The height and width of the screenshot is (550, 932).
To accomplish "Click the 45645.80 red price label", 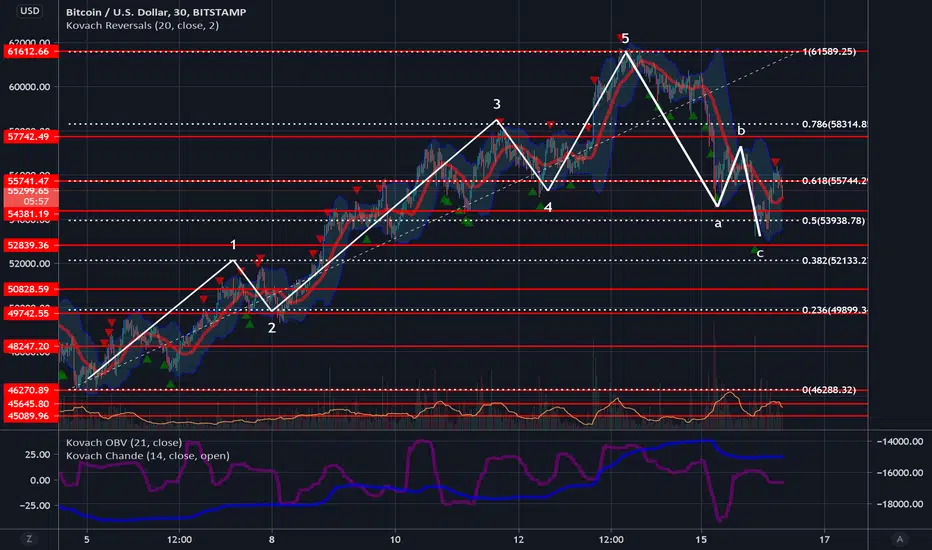I will (29, 404).
